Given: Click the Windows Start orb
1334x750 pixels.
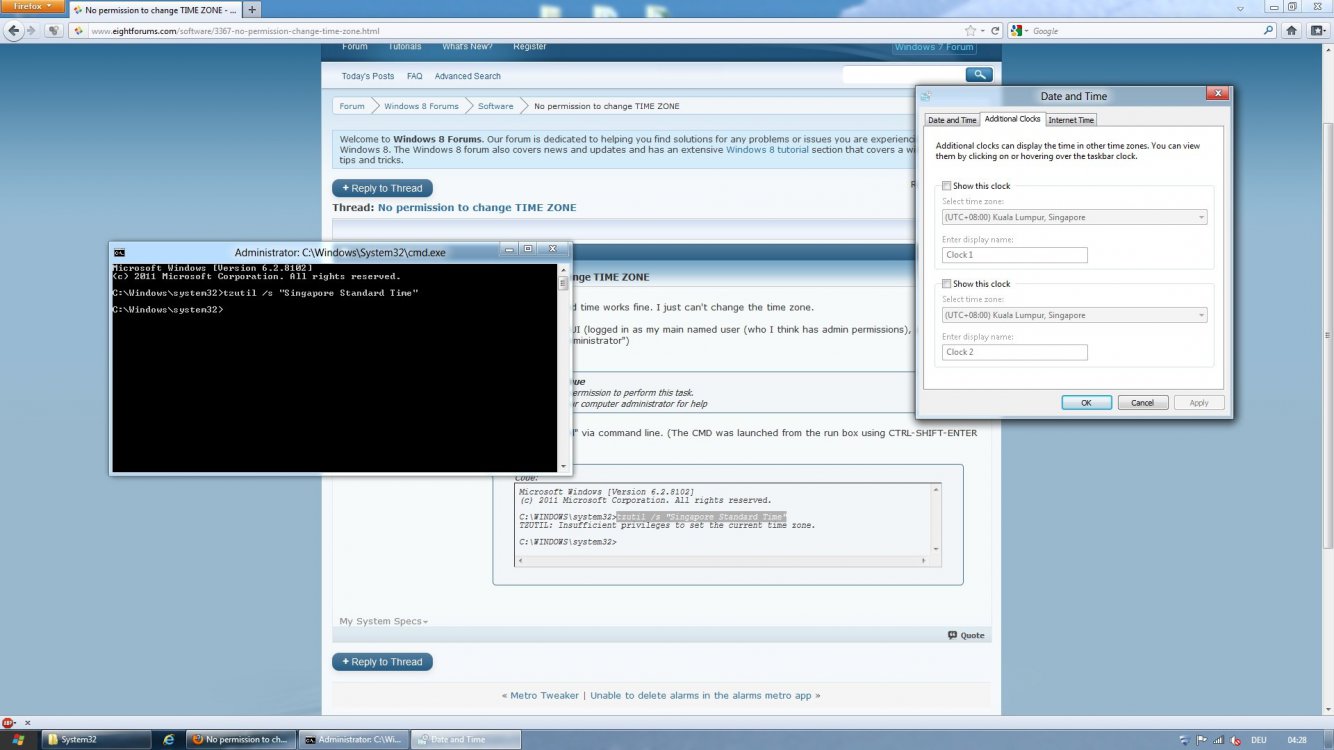Looking at the screenshot, I should pyautogui.click(x=18, y=739).
